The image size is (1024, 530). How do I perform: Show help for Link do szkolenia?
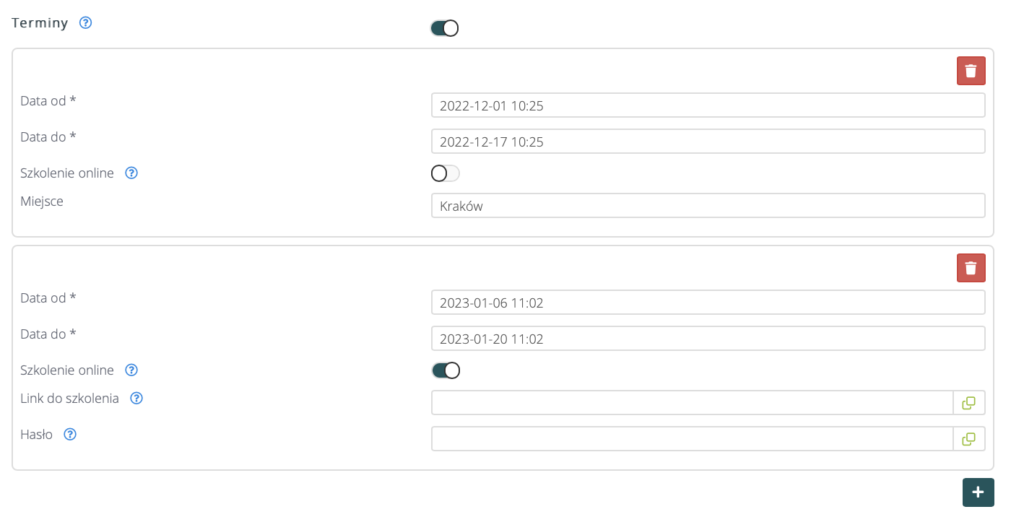[x=136, y=398]
